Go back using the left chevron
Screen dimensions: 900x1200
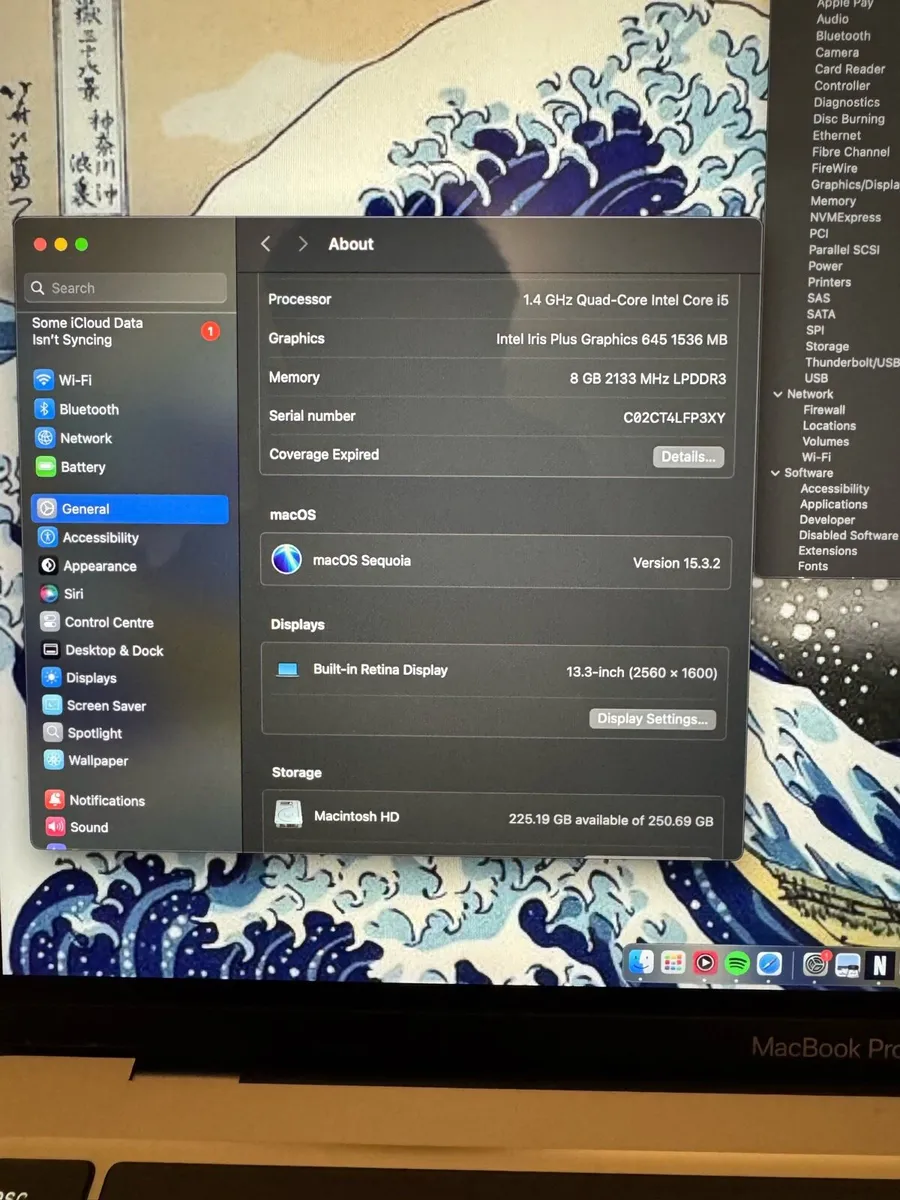coord(266,244)
